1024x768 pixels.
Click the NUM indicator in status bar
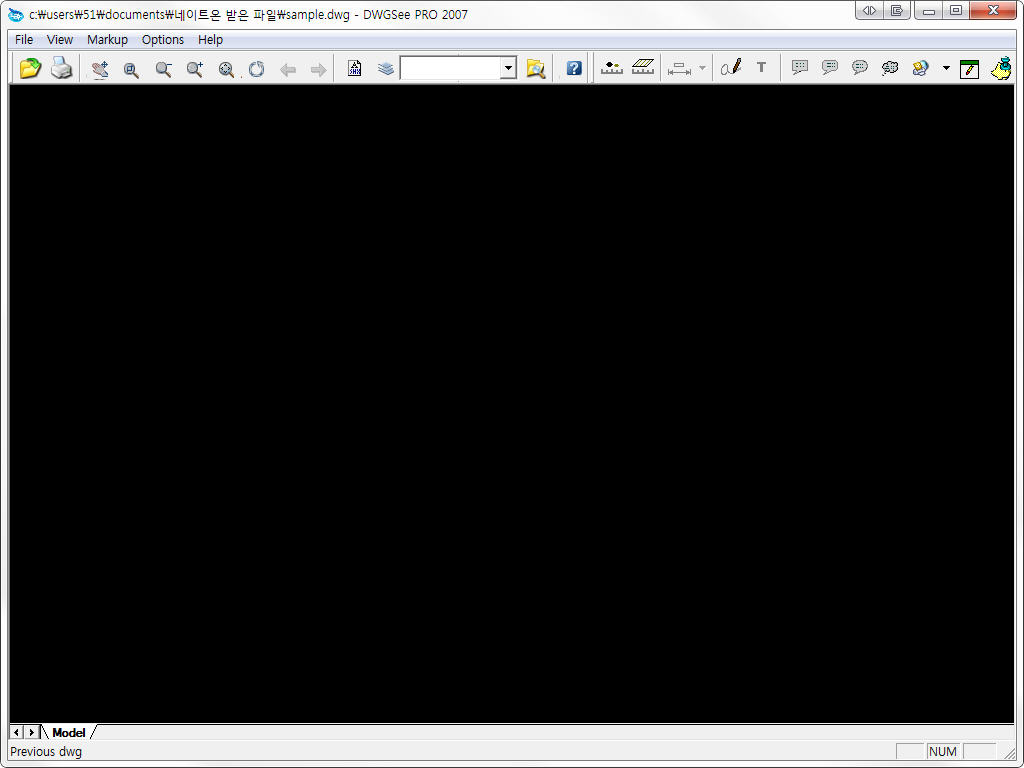click(x=943, y=752)
